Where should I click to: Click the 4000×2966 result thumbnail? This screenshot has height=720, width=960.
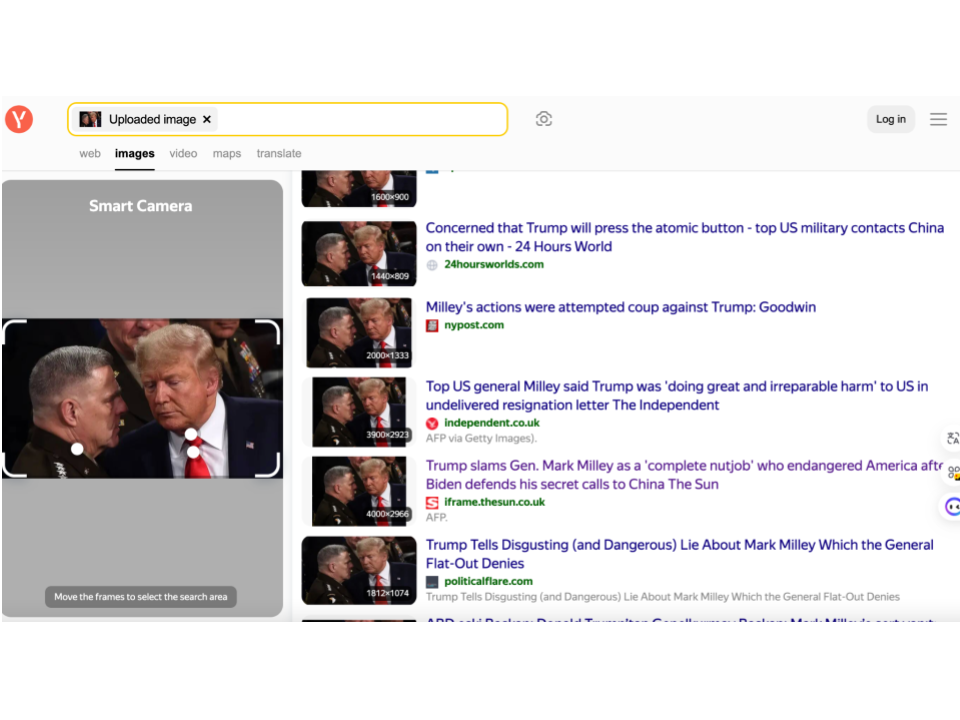[359, 491]
